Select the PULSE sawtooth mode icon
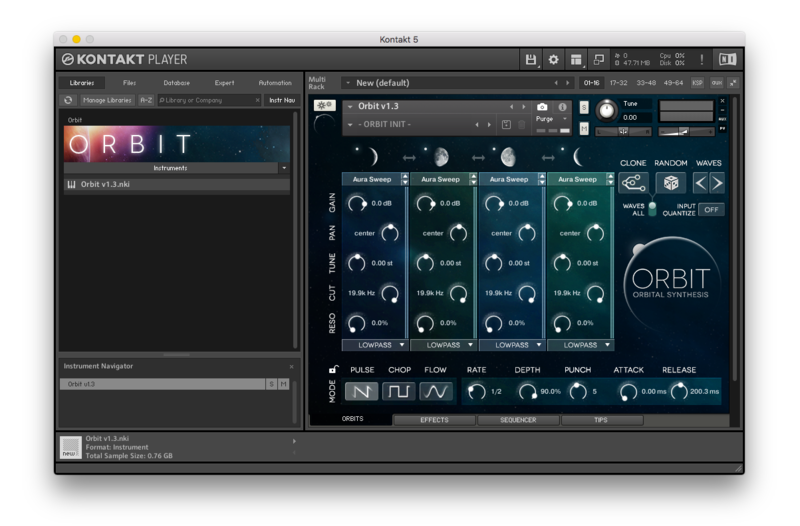The width and height of the screenshot is (800, 526). pyautogui.click(x=362, y=392)
